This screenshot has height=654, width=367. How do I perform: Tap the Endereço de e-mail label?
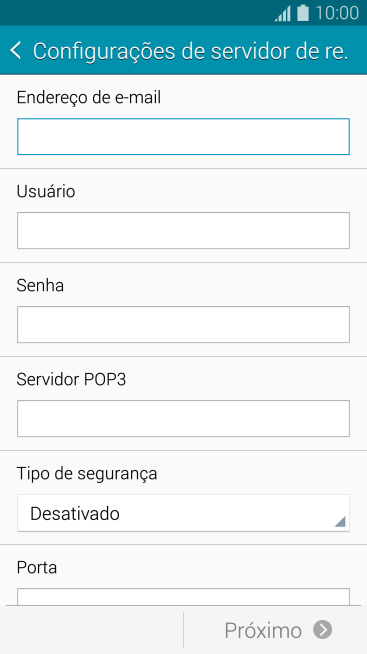tap(89, 98)
